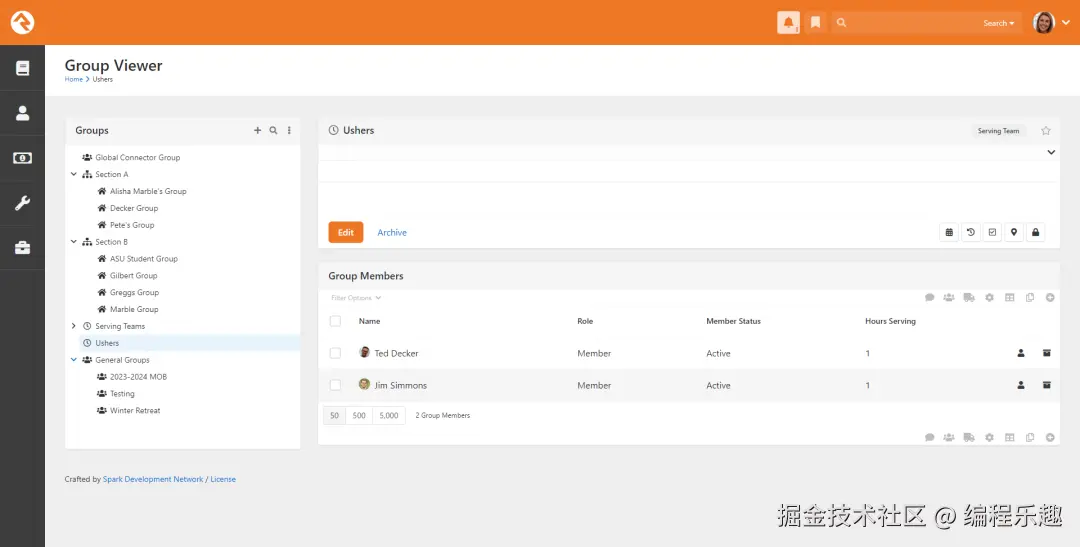
Task: Open the bookmarks icon in header
Action: tap(815, 22)
